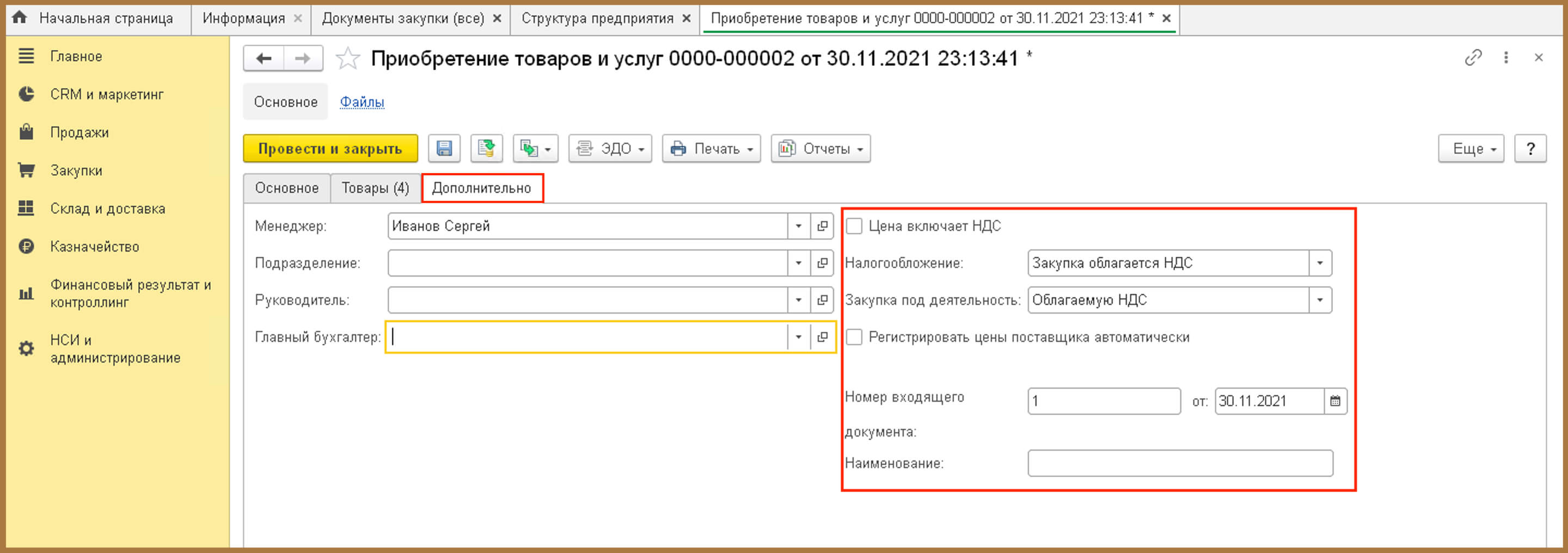Viewport: 1568px width, 553px height.
Task: Expand the Подразделение dropdown list
Action: [799, 263]
